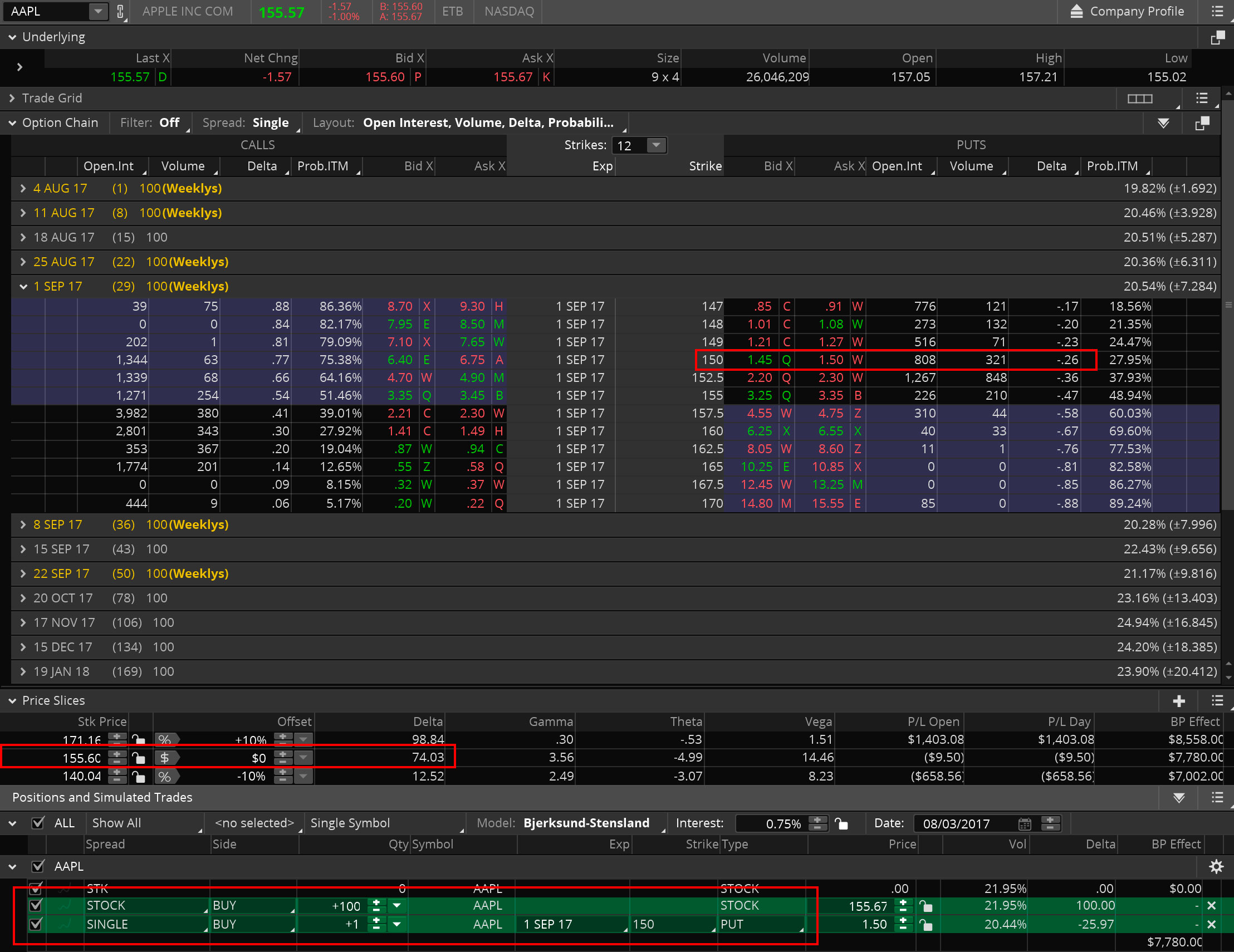Open the AAPL group settings gear

1216,867
